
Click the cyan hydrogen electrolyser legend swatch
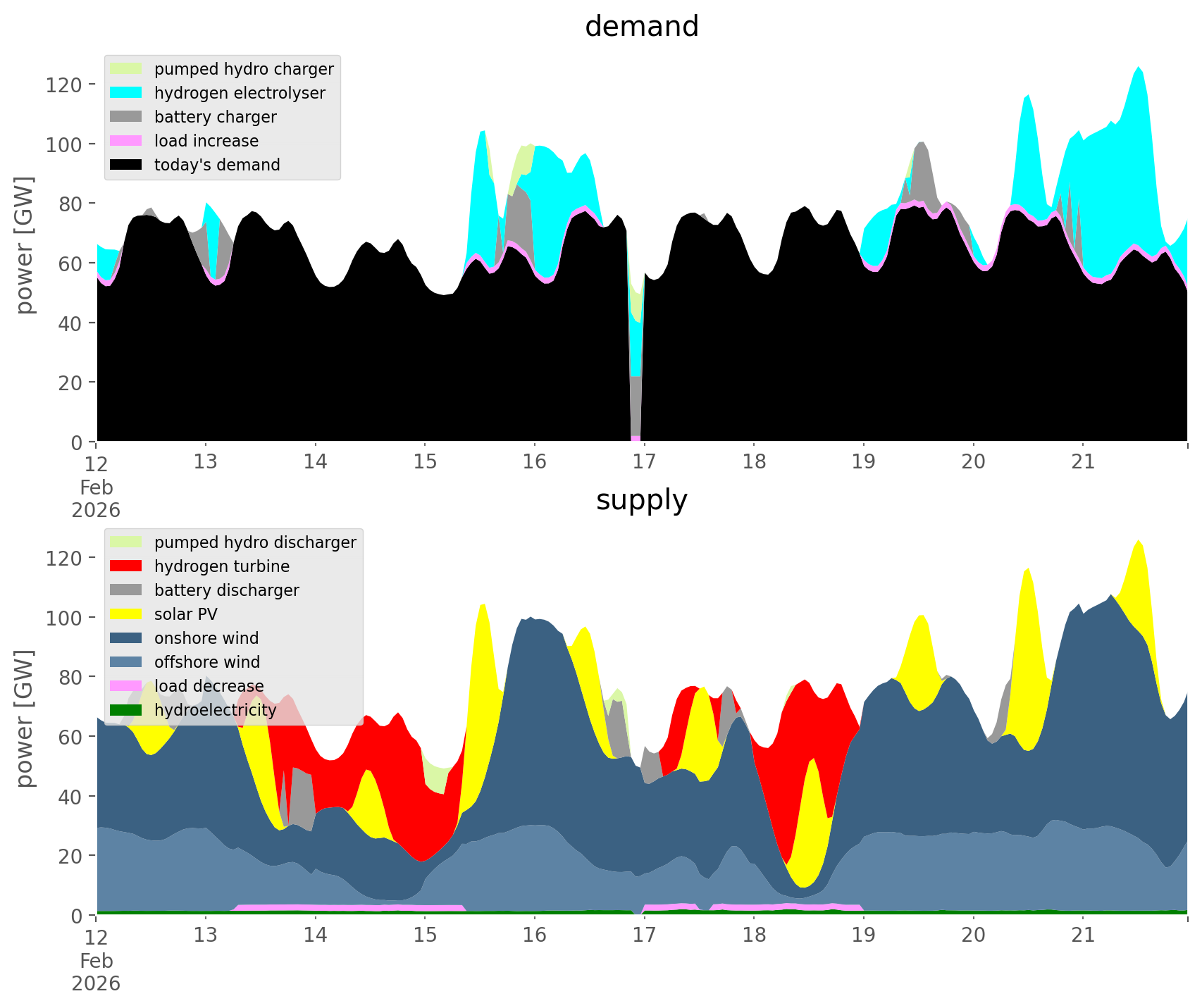127,93
